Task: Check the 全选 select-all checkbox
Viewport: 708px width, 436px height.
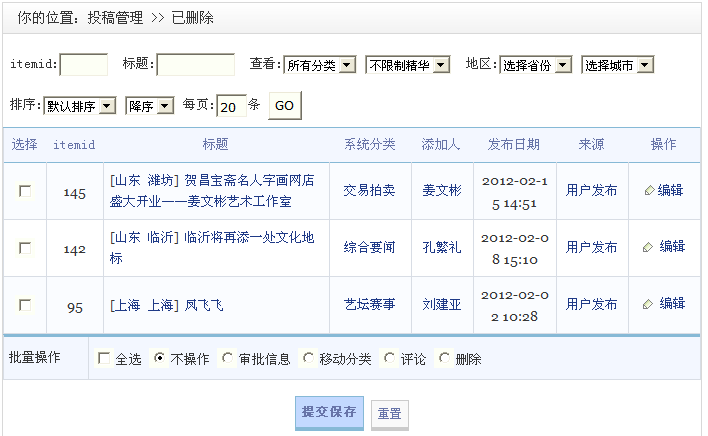Action: point(103,358)
